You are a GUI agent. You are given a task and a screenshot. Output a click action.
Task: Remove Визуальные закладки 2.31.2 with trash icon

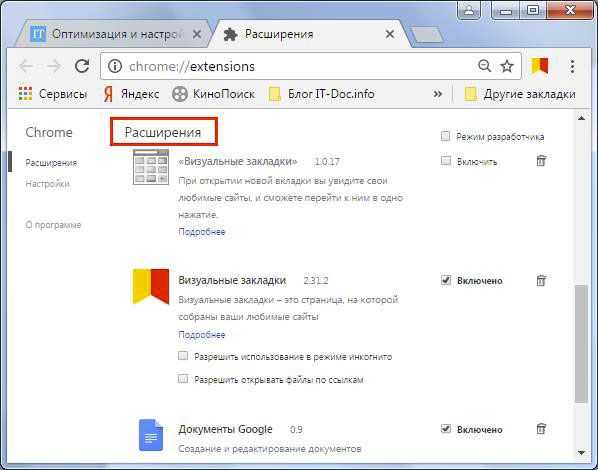pos(541,280)
